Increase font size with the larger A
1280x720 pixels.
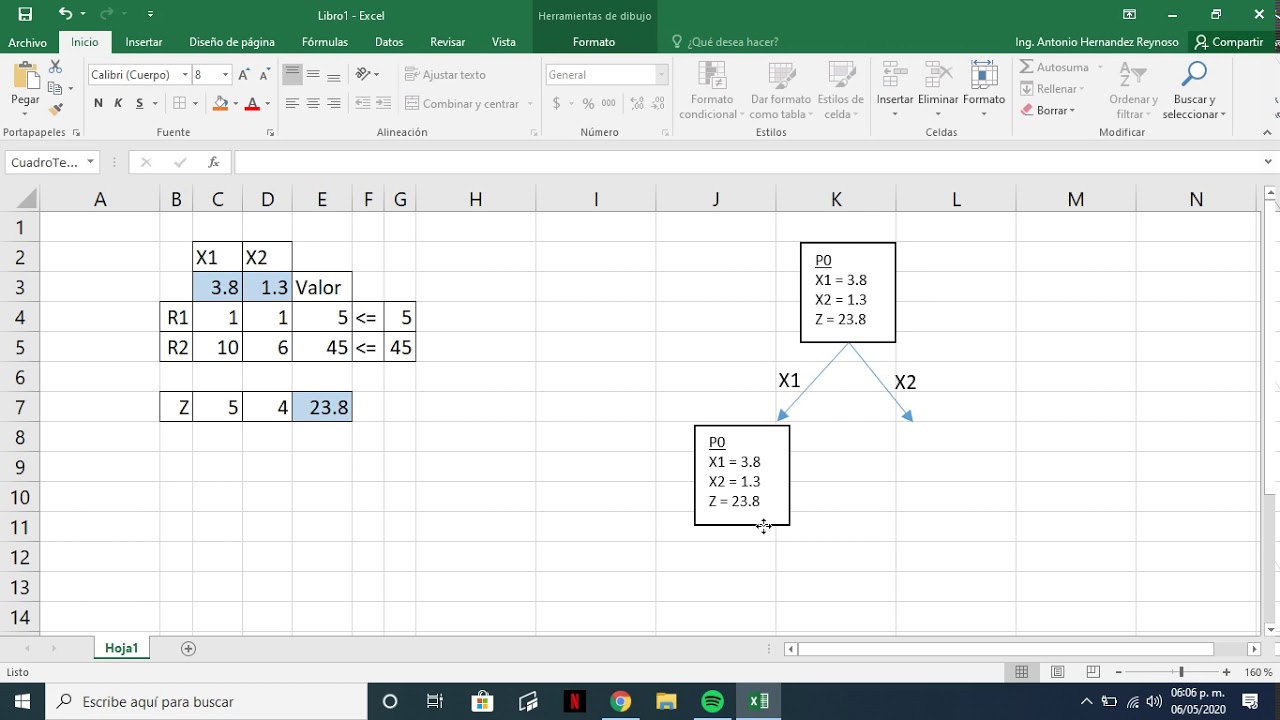click(244, 75)
